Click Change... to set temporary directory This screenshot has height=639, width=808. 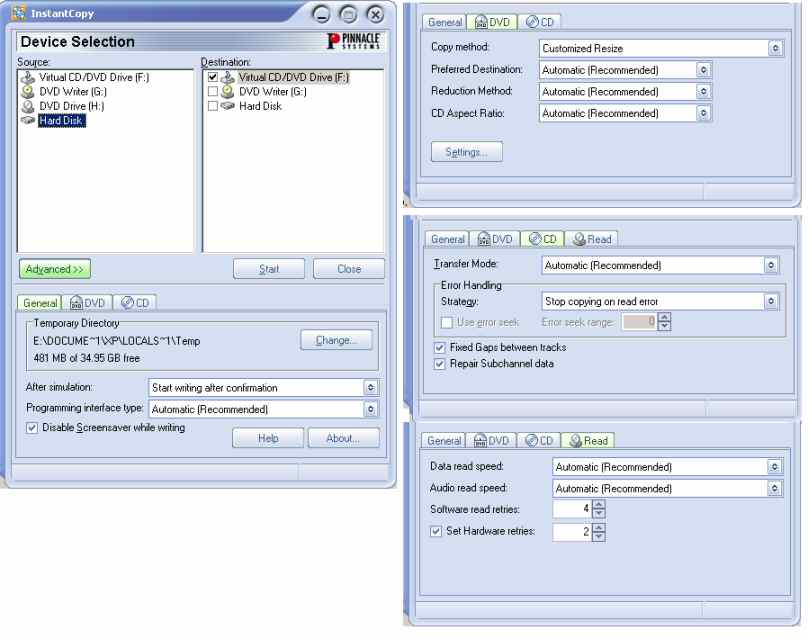tap(336, 340)
